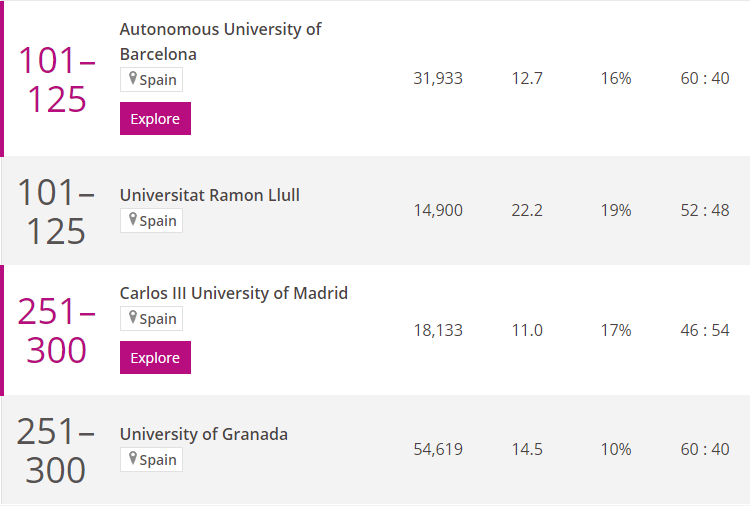Open Explore for Autonomous University of Barcelona
750x506 pixels.
click(x=155, y=119)
